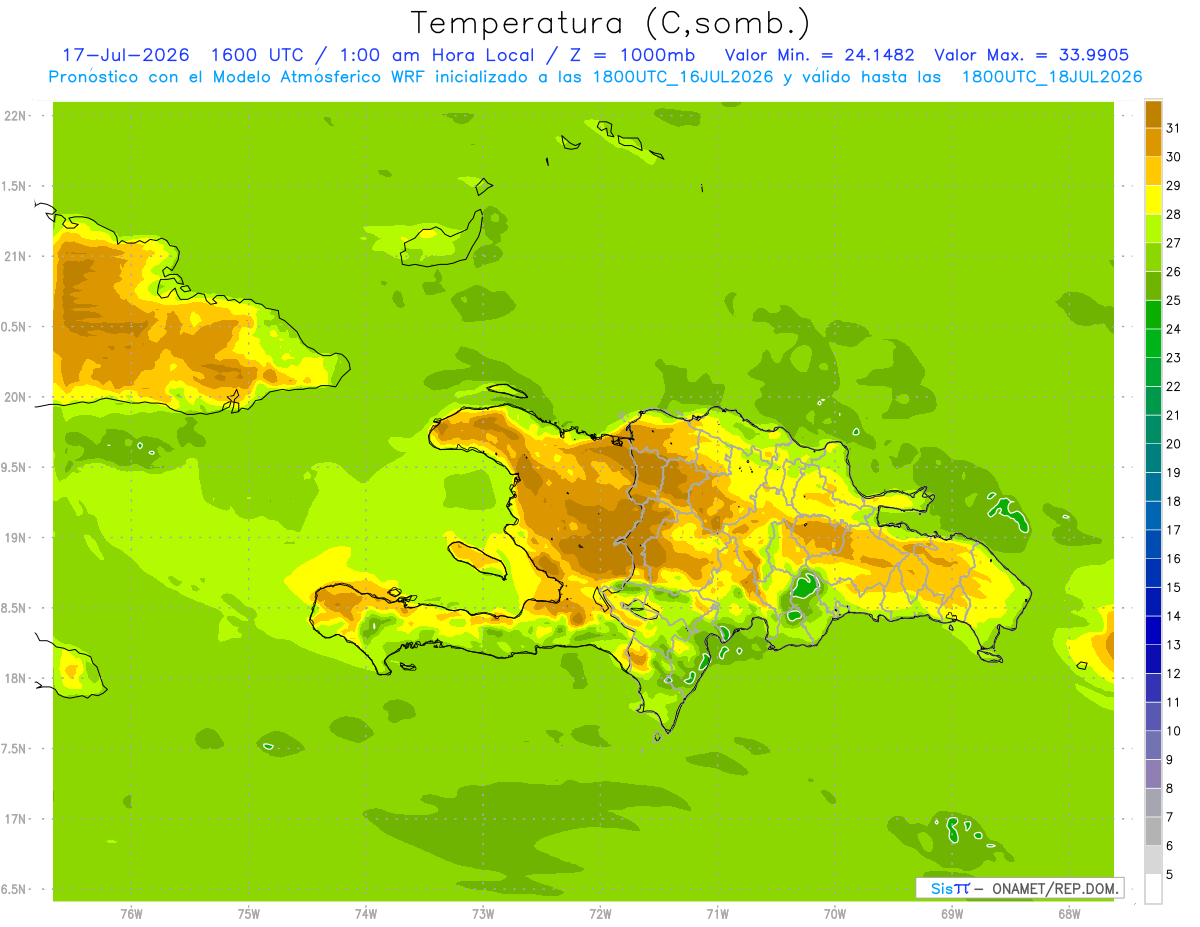Click colorbar label '5'
1200x927 pixels.
point(1170,875)
